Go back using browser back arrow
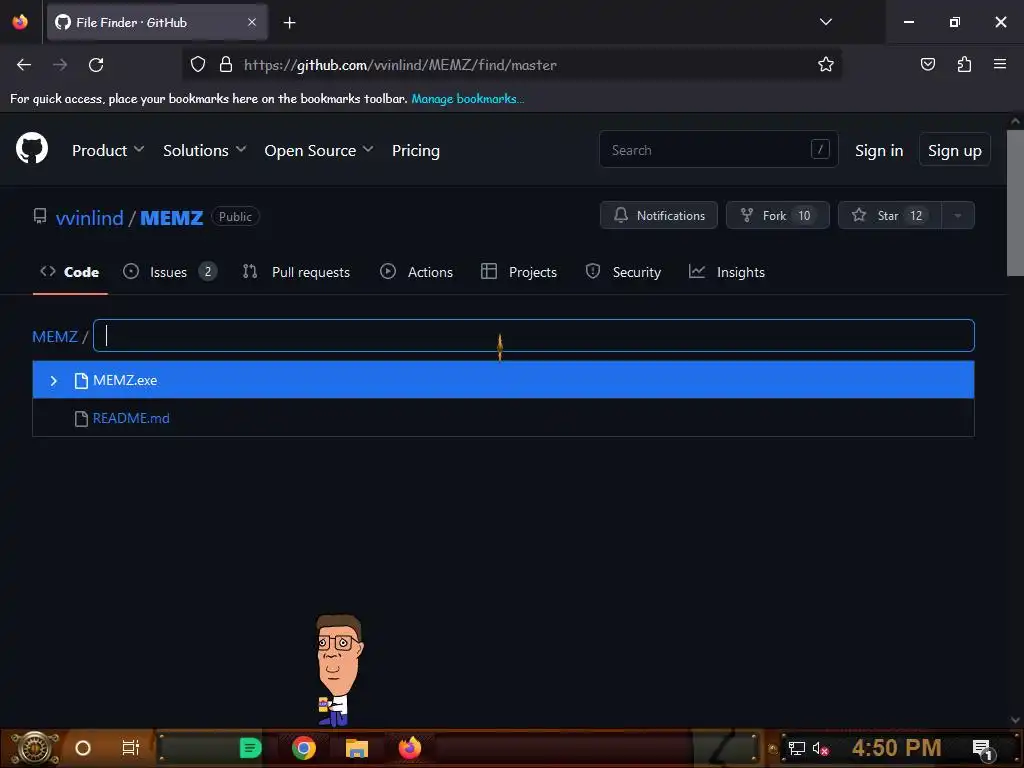1024x768 pixels. (24, 65)
